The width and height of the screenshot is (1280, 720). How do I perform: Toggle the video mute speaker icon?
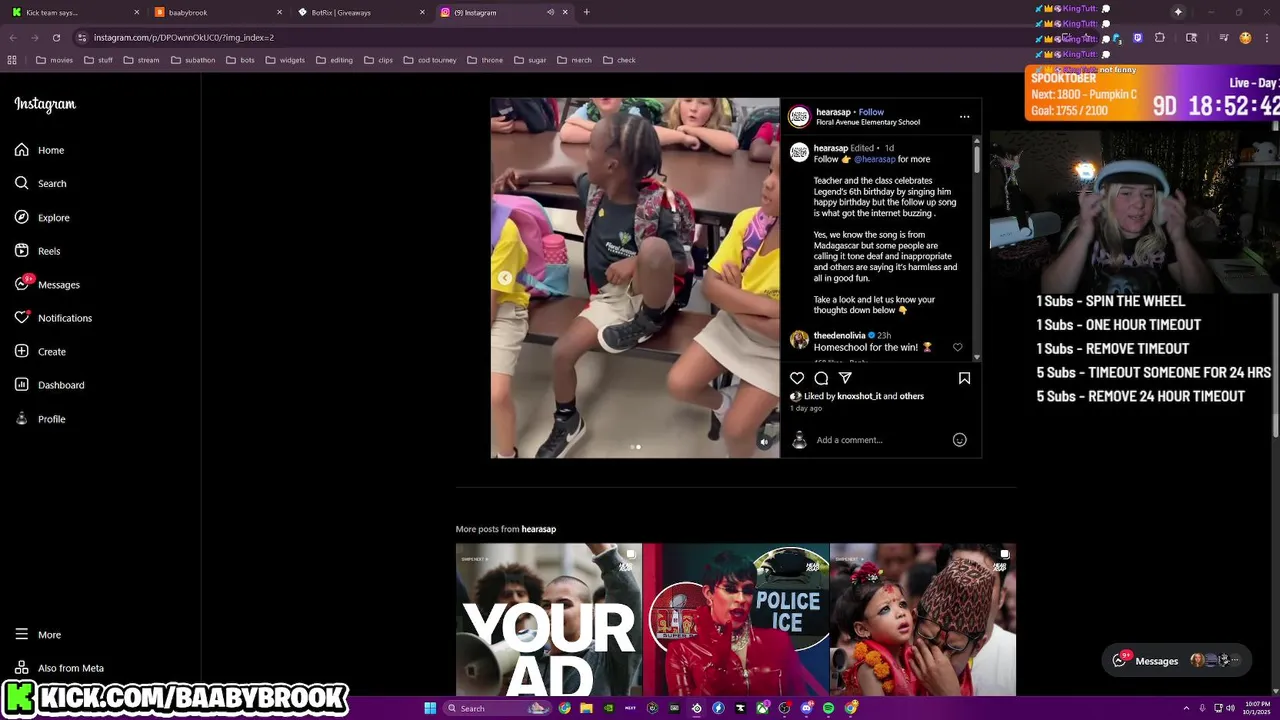[x=764, y=442]
